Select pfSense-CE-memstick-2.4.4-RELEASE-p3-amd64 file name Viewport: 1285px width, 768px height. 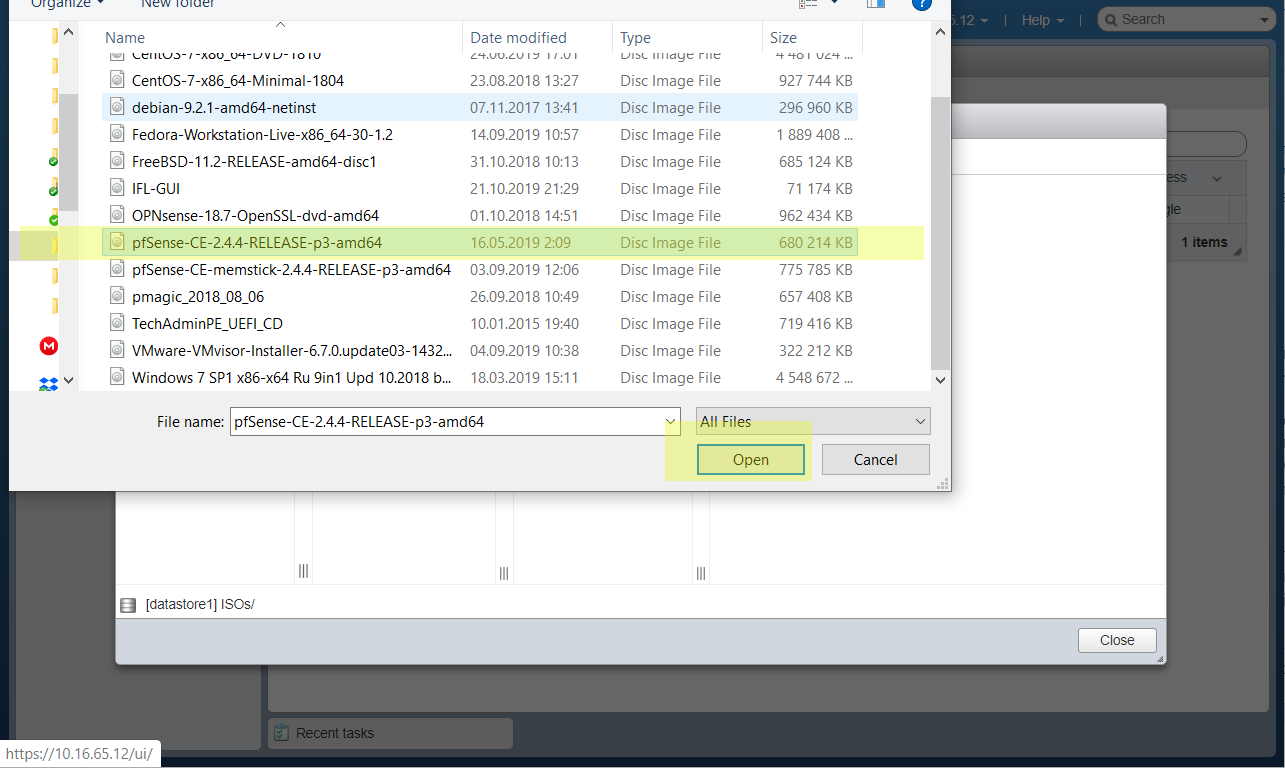point(291,269)
